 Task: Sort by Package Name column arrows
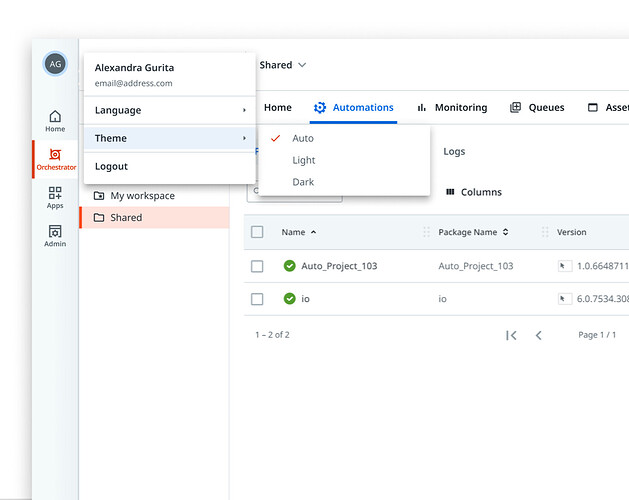505,232
